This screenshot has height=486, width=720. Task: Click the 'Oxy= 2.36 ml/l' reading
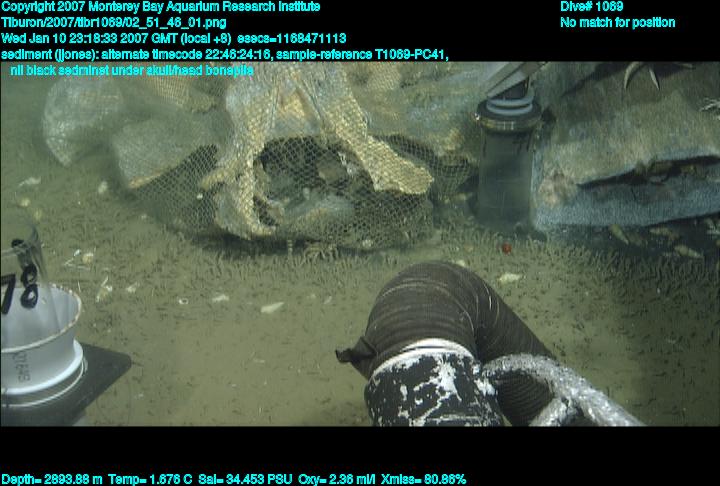click(337, 480)
